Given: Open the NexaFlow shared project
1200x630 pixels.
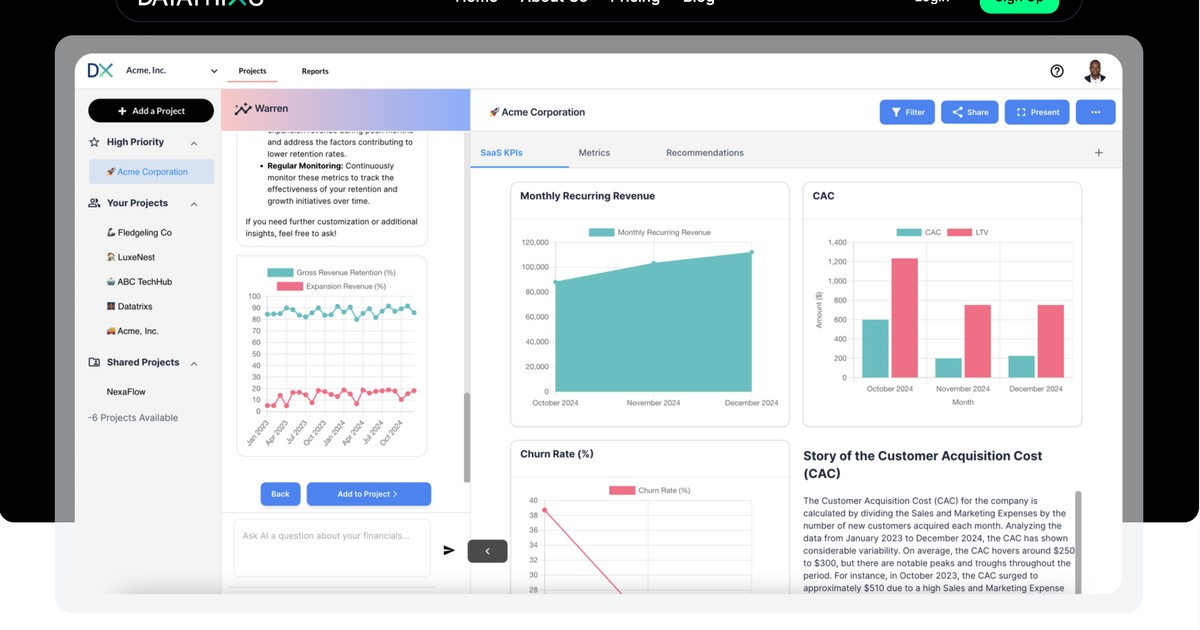Looking at the screenshot, I should coord(126,392).
